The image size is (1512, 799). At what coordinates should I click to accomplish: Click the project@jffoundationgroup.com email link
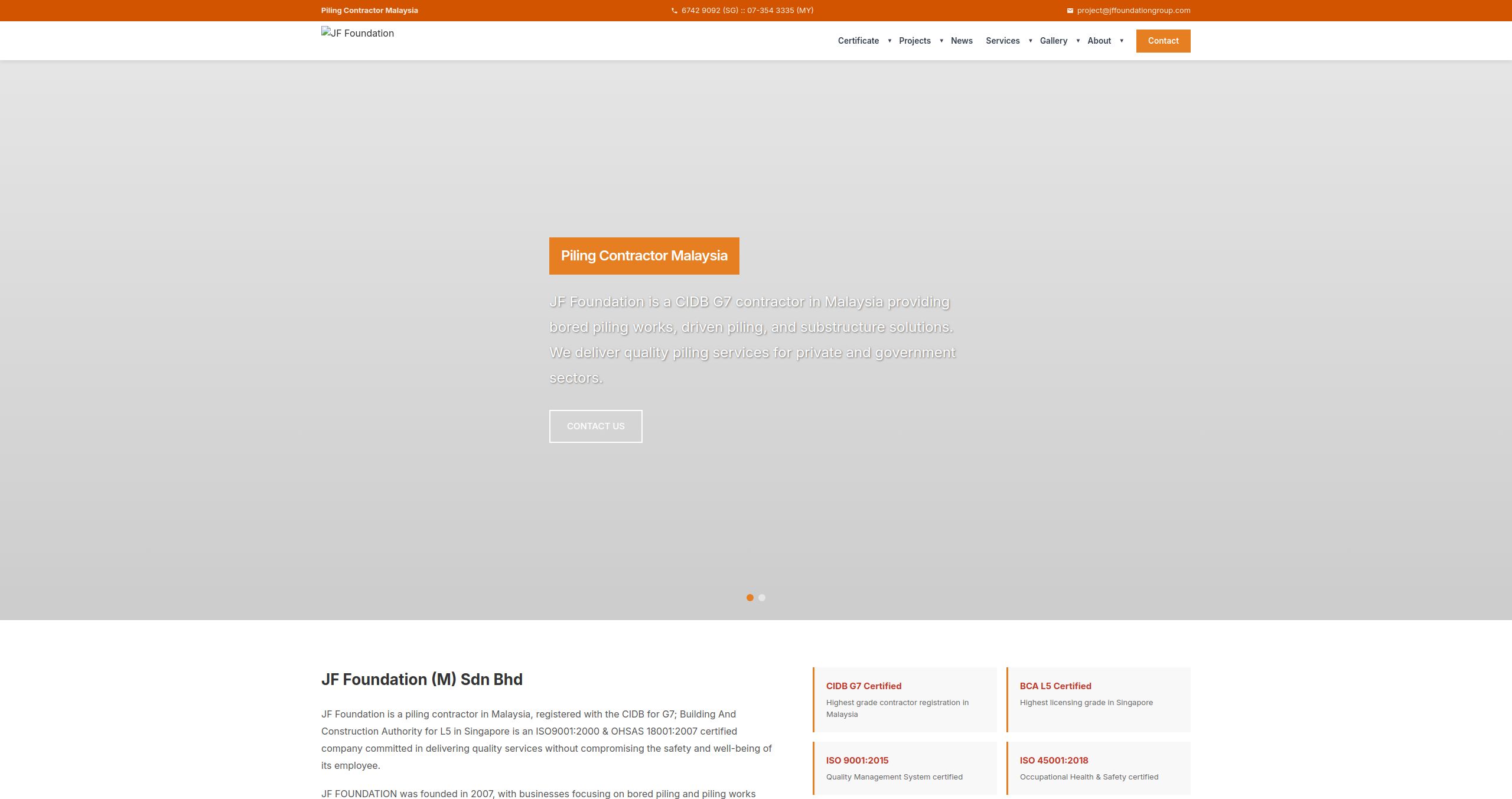pos(1133,11)
